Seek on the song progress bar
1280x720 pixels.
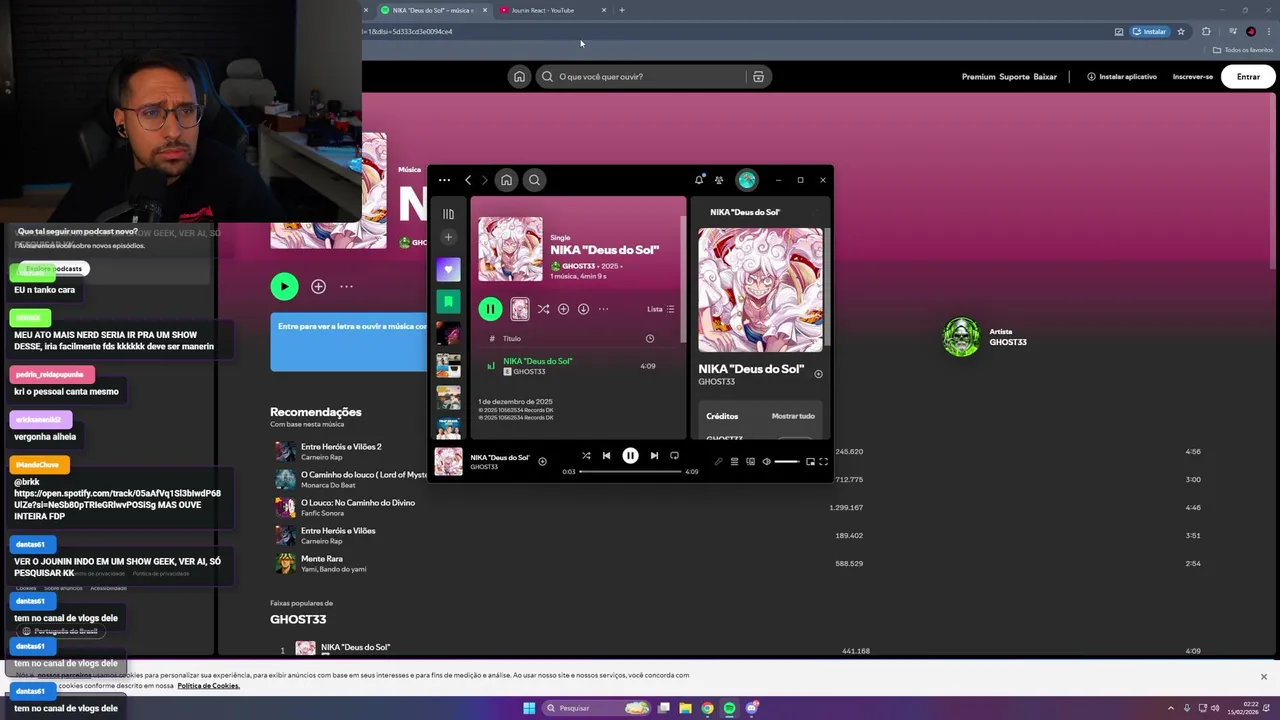[x=630, y=471]
